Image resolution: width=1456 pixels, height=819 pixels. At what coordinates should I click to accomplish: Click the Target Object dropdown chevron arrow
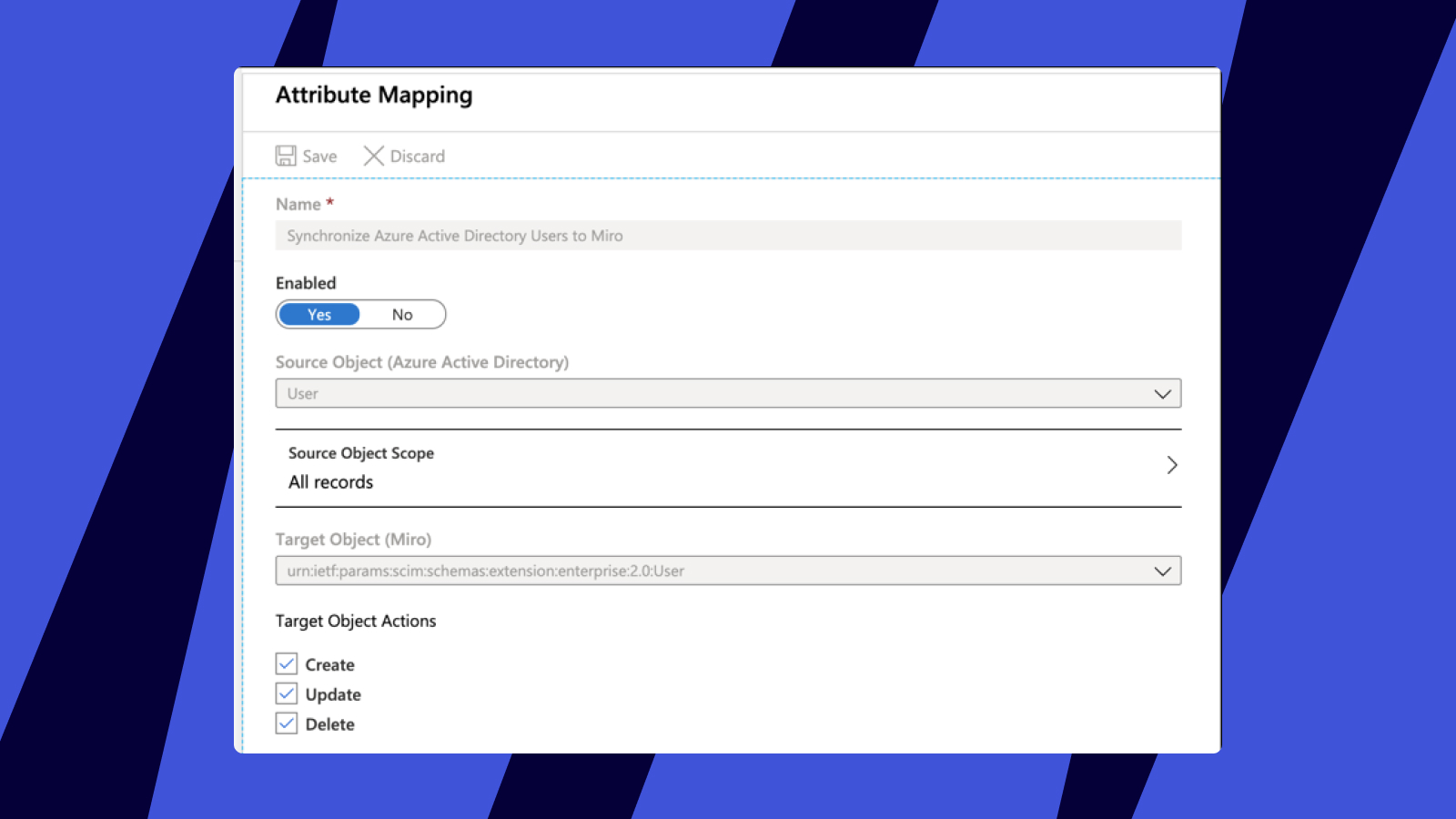pos(1162,571)
